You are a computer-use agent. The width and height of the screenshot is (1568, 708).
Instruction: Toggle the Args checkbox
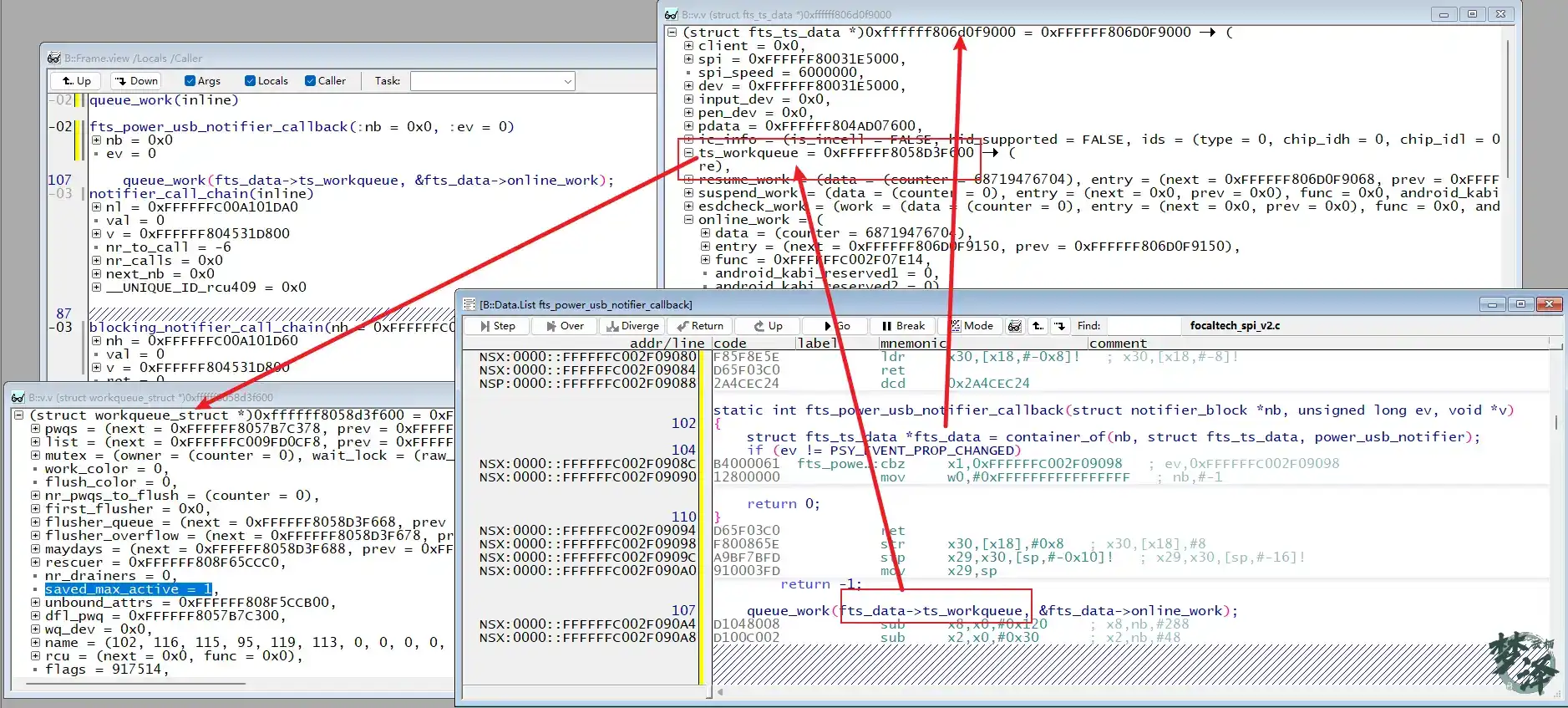point(190,81)
